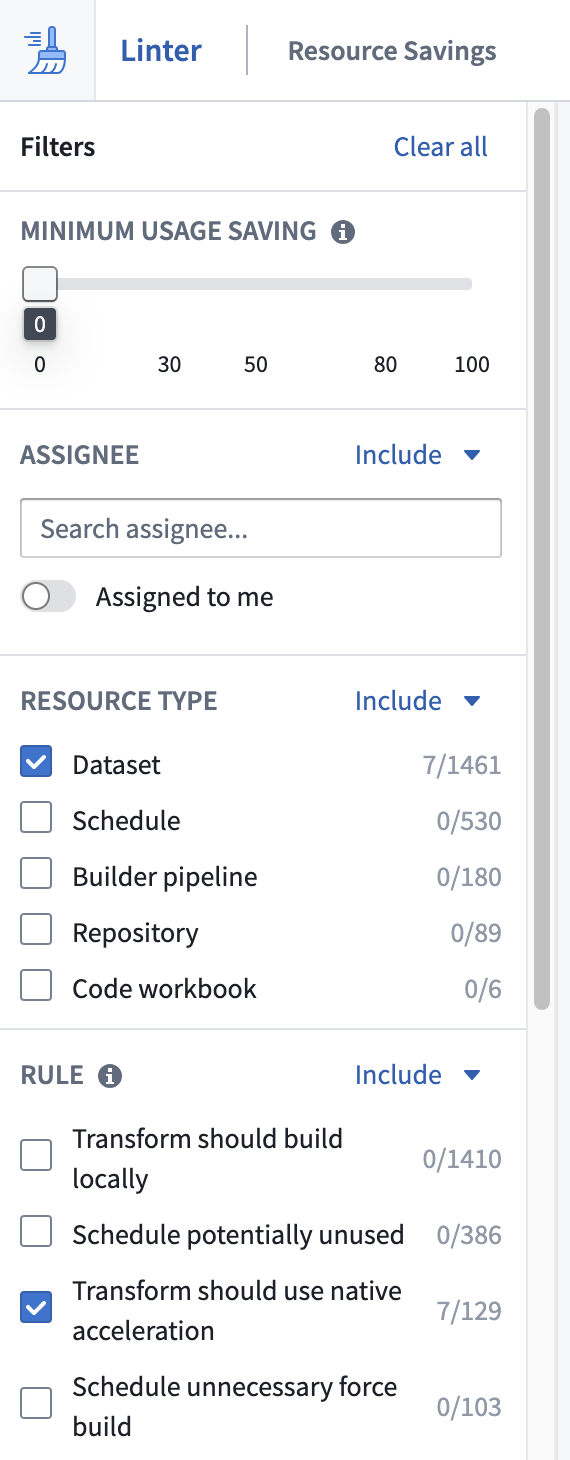
Task: Open the Linter tab
Action: coord(161,51)
